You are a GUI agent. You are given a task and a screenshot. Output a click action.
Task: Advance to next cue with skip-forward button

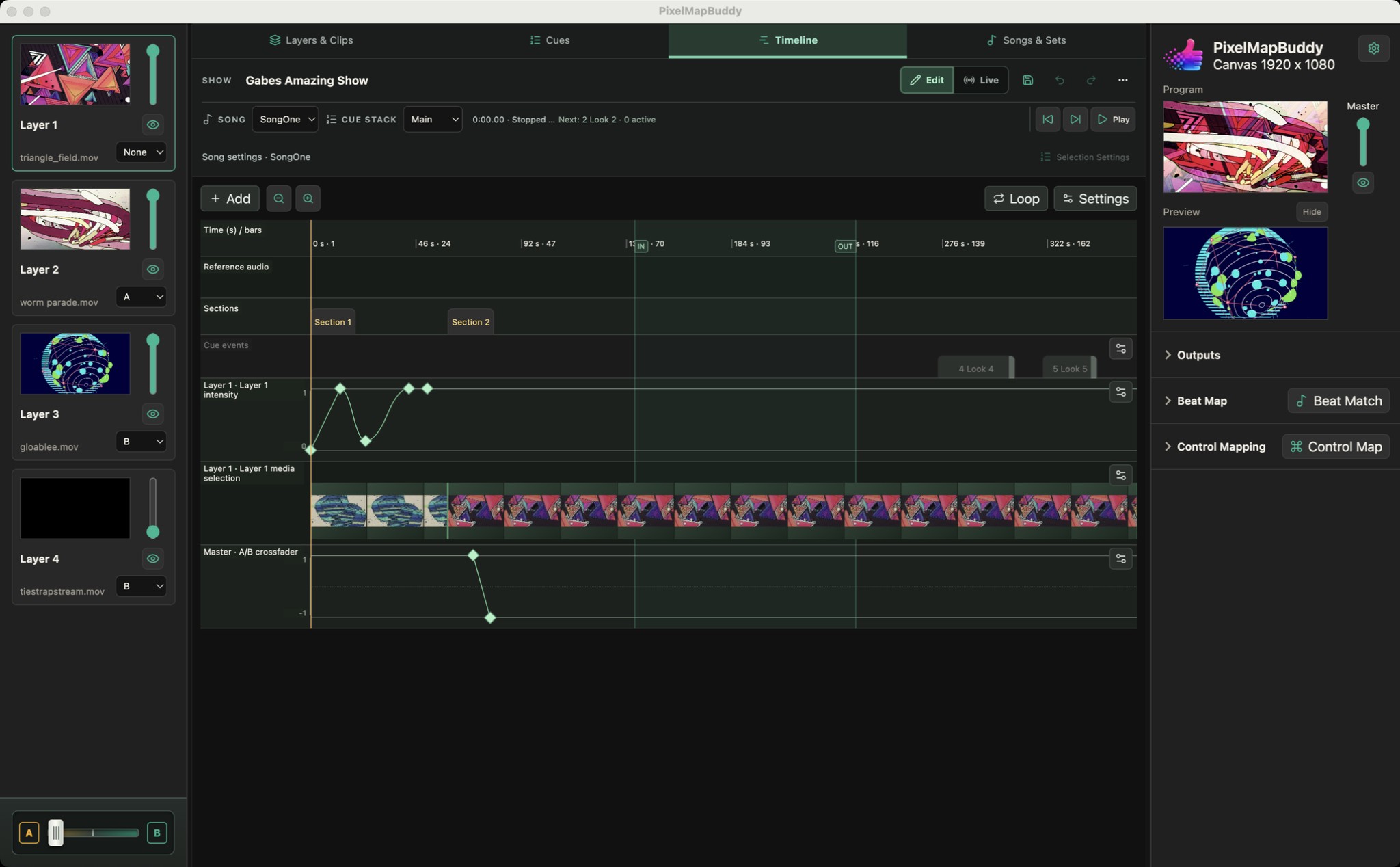pos(1075,119)
